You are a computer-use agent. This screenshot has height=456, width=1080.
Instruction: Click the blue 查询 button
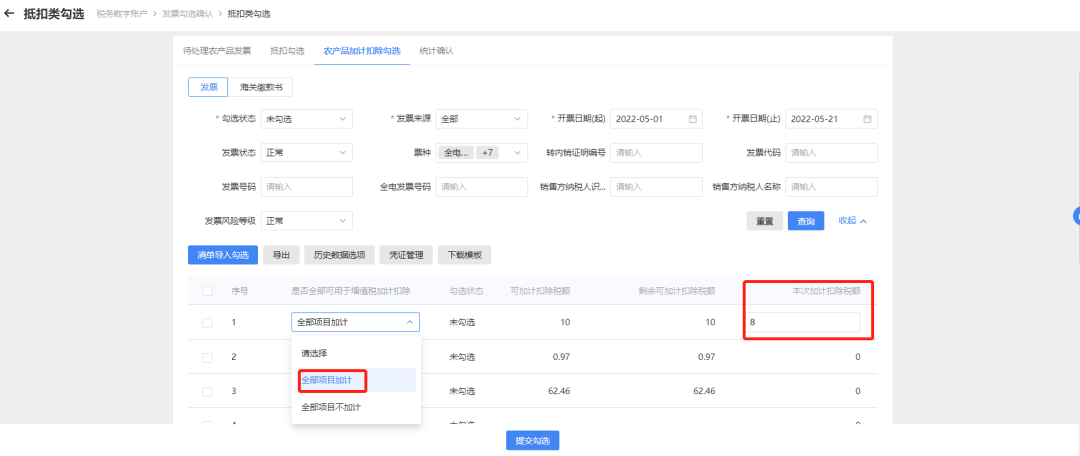click(x=806, y=220)
